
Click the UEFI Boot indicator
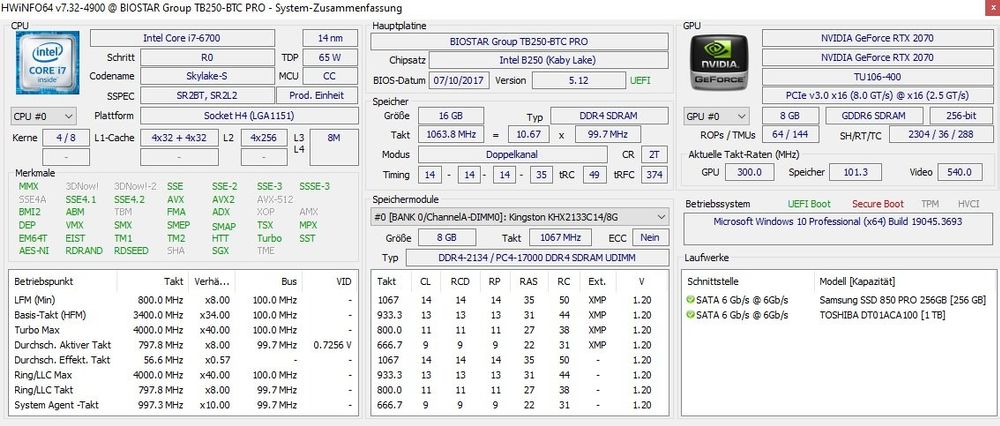click(x=809, y=204)
